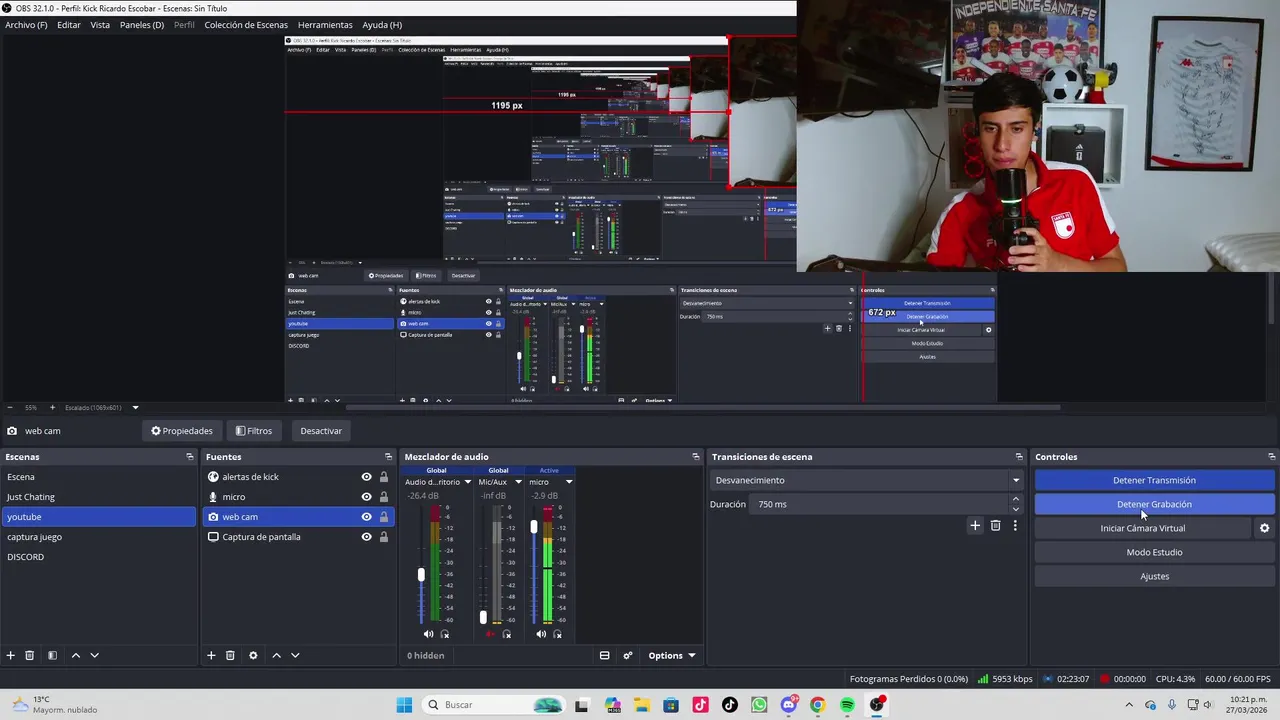Undock the Controles panel
1280x720 pixels.
[x=1271, y=457]
